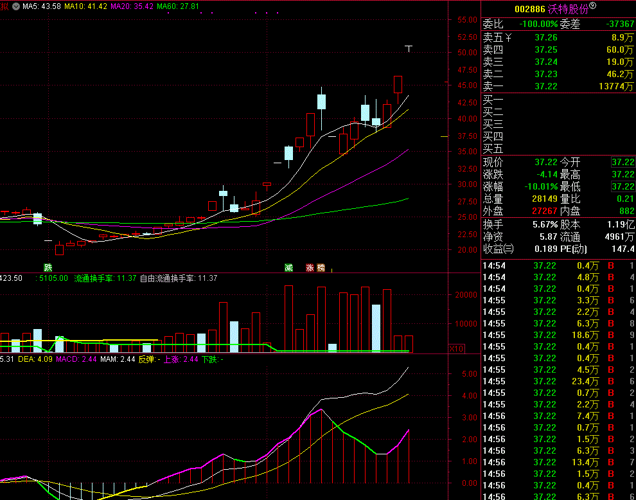
Task: Click the 14:56 trade with 7.4万 volume
Action: (x=558, y=416)
